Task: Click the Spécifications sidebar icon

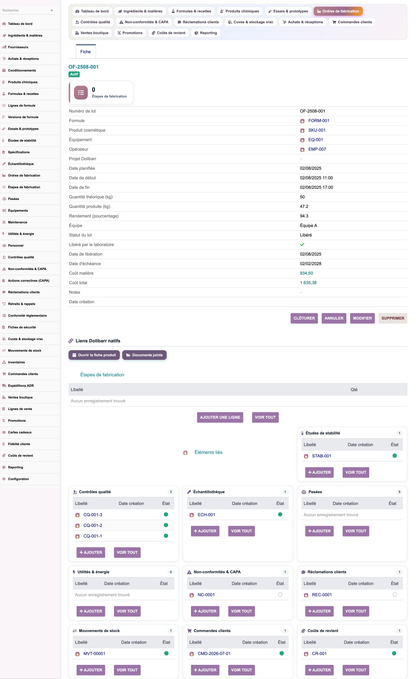Action: 4,152
